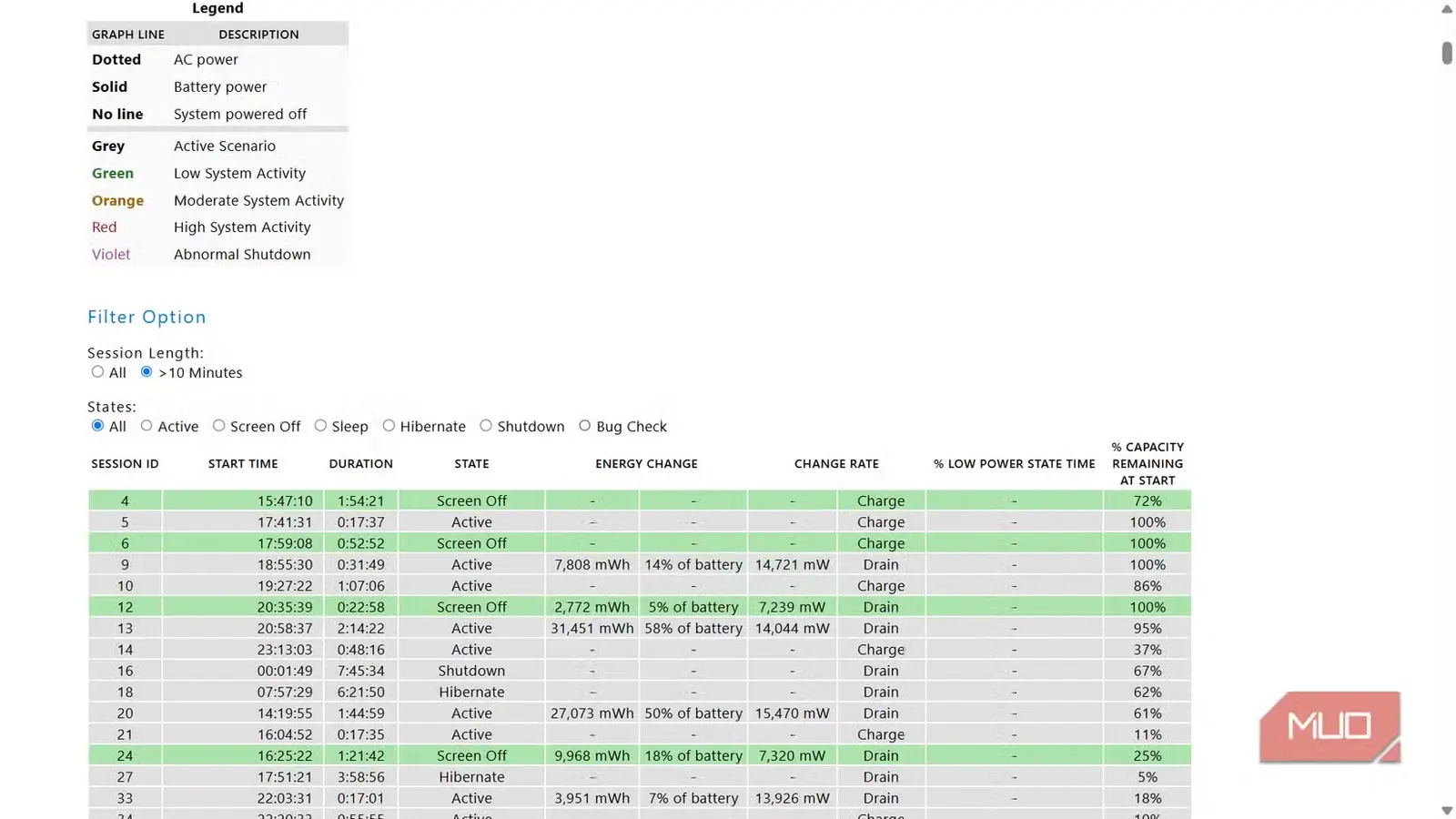Filter states by Hibernate
This screenshot has width=1456, height=819.
(x=389, y=426)
